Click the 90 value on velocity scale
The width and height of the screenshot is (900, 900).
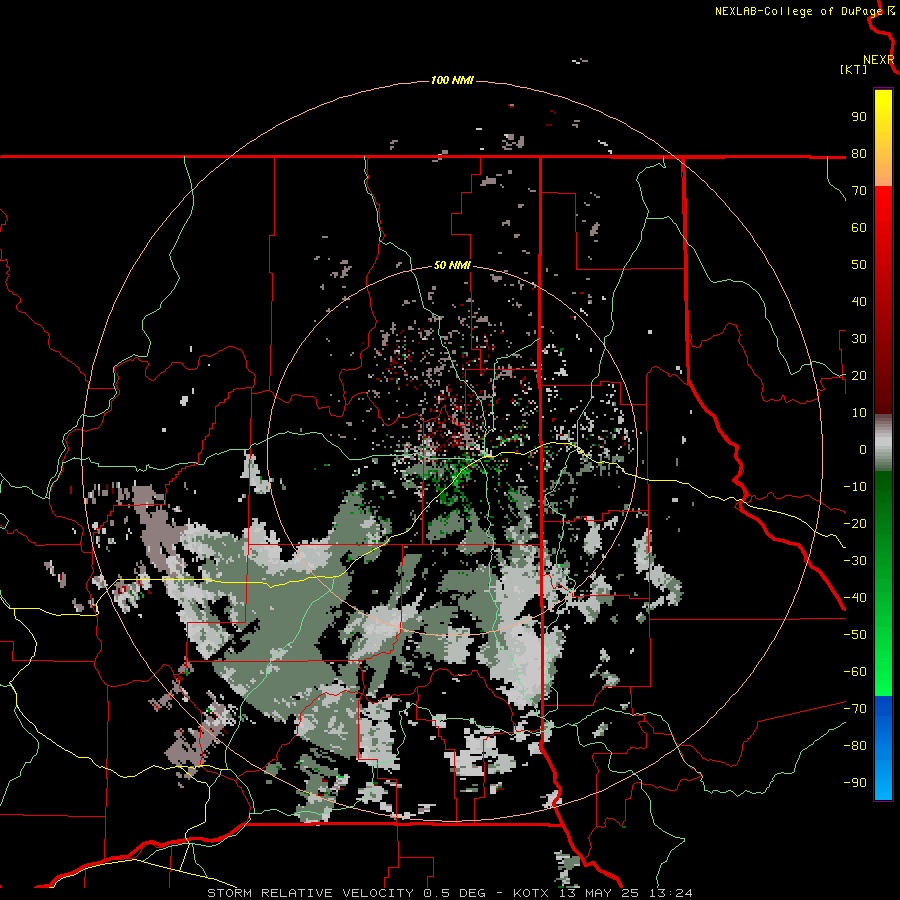(x=859, y=117)
